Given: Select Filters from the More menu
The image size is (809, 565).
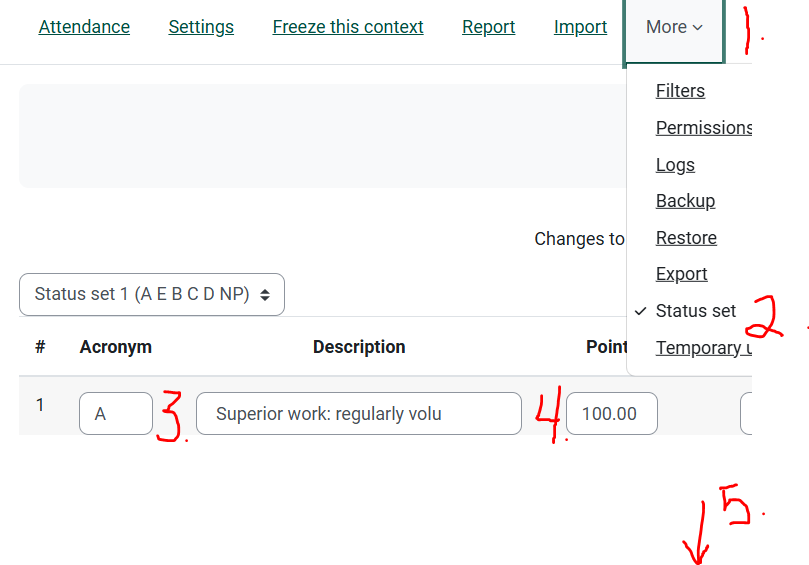Looking at the screenshot, I should [x=680, y=91].
